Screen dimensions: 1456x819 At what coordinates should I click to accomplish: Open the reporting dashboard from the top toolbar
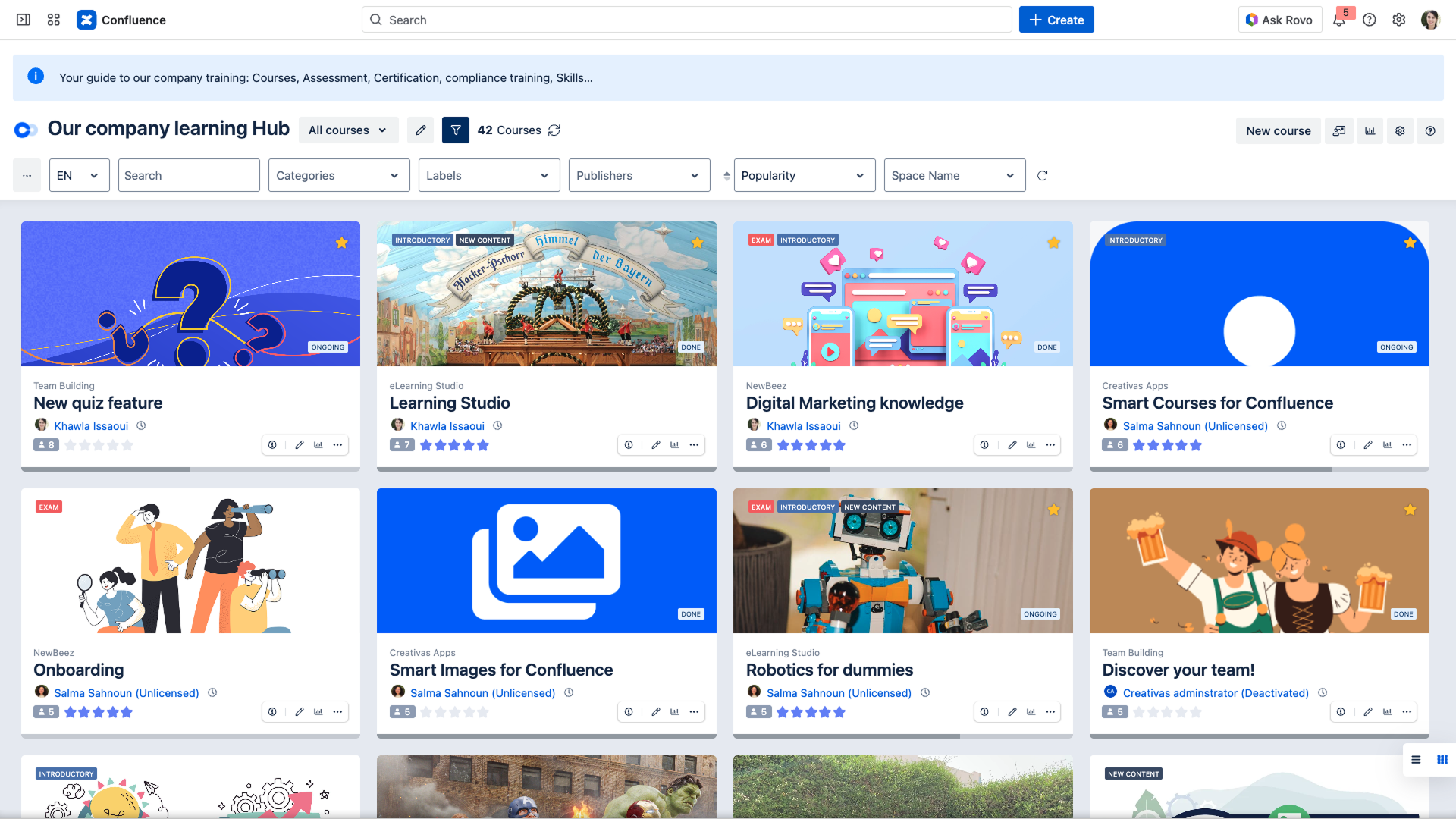1370,130
